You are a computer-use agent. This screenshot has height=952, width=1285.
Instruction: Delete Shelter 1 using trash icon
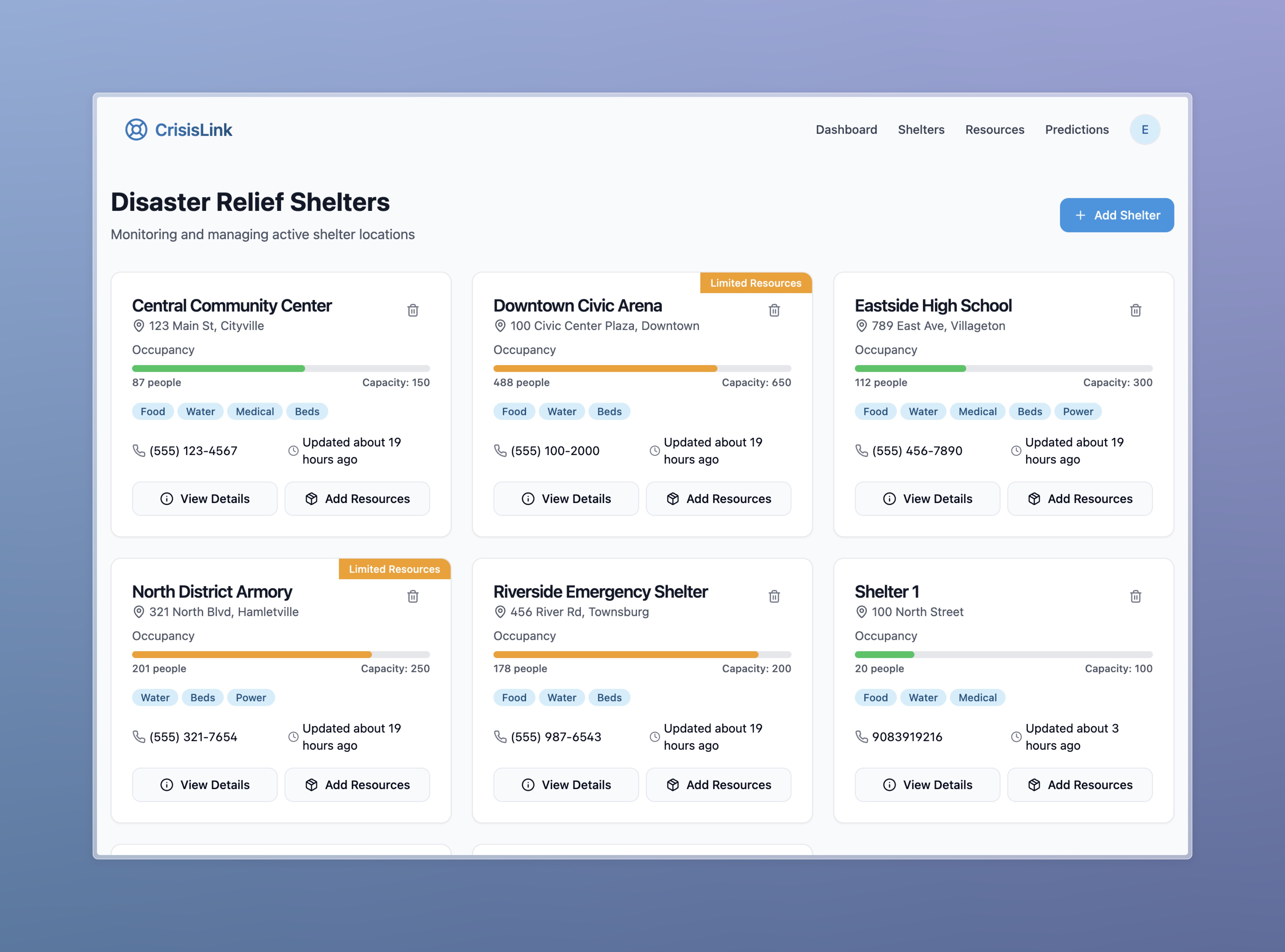1135,596
